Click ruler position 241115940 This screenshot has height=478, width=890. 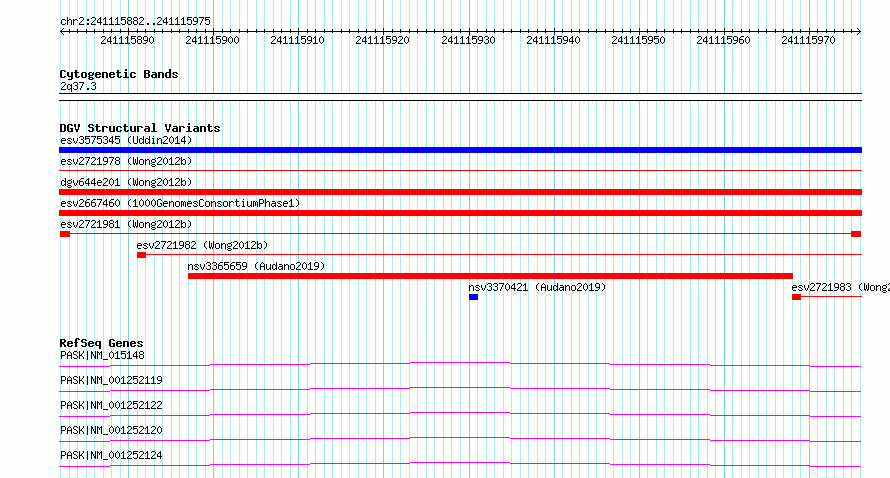pyautogui.click(x=553, y=40)
